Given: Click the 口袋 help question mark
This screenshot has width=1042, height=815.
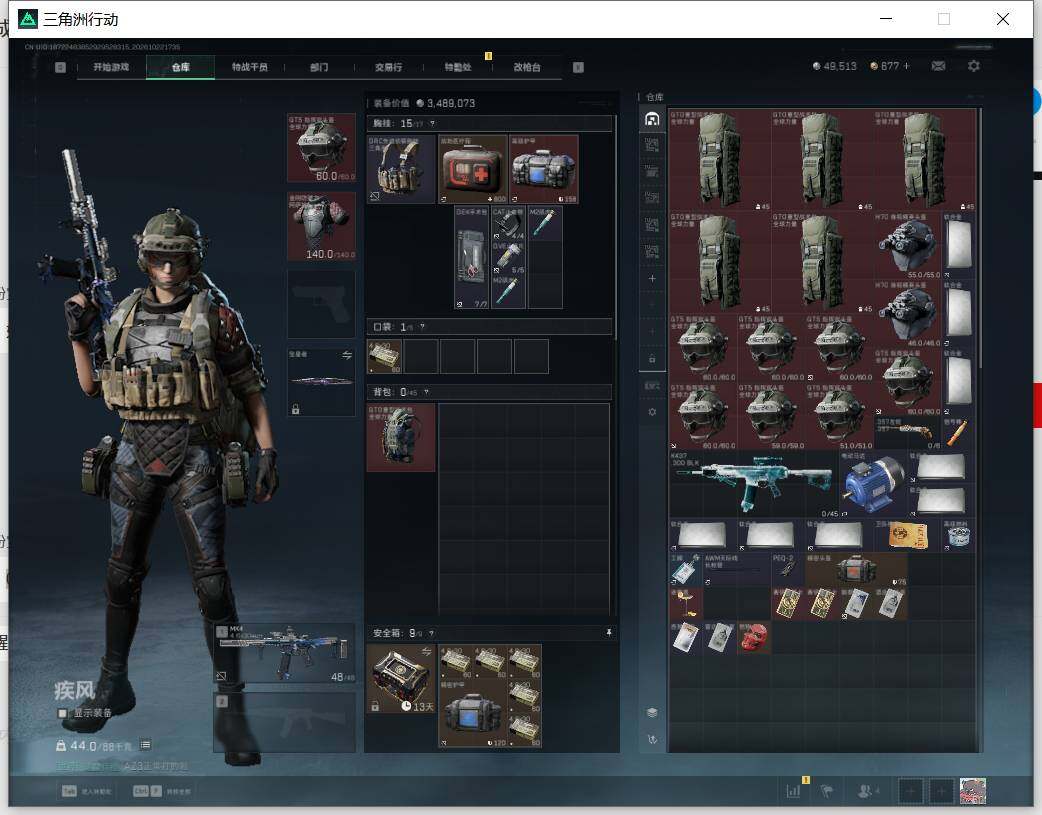Looking at the screenshot, I should 422,327.
